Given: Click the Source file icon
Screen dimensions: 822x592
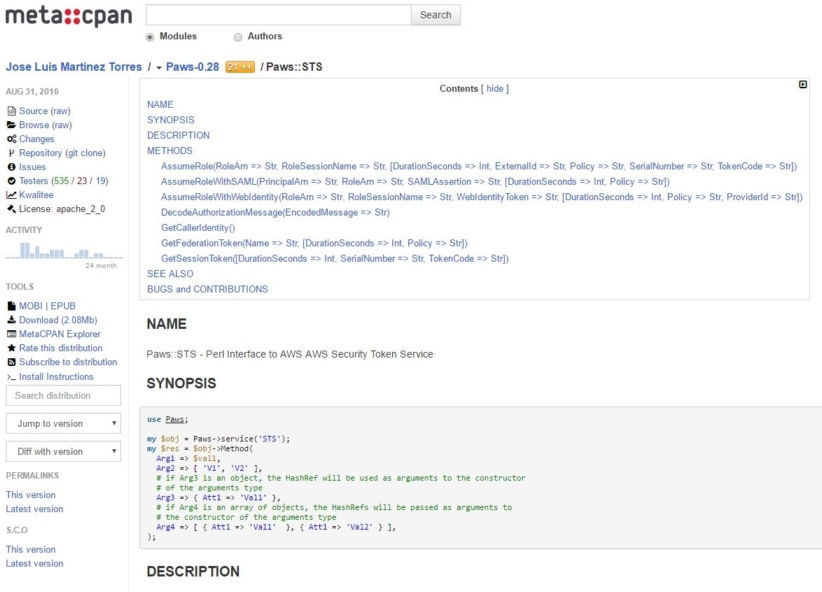Looking at the screenshot, I should (12, 111).
